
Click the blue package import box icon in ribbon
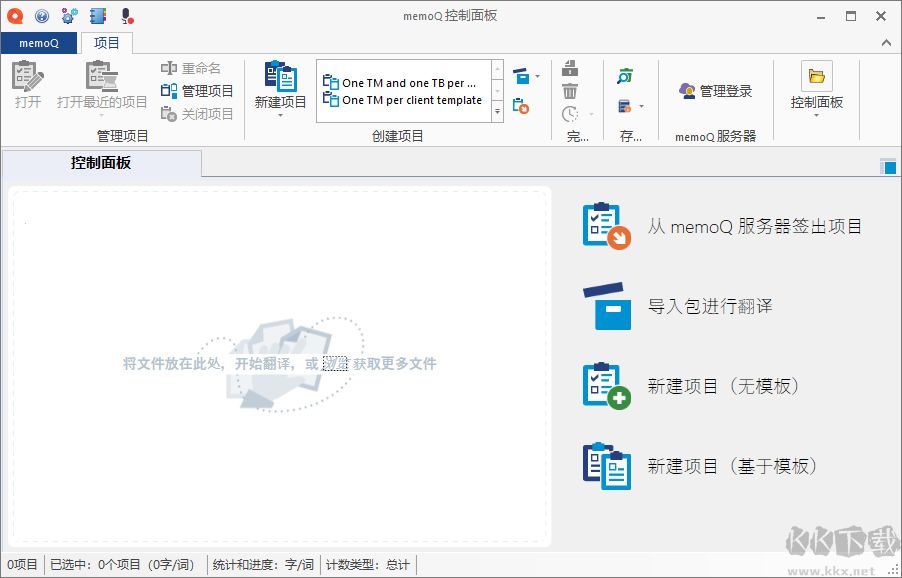[x=521, y=76]
